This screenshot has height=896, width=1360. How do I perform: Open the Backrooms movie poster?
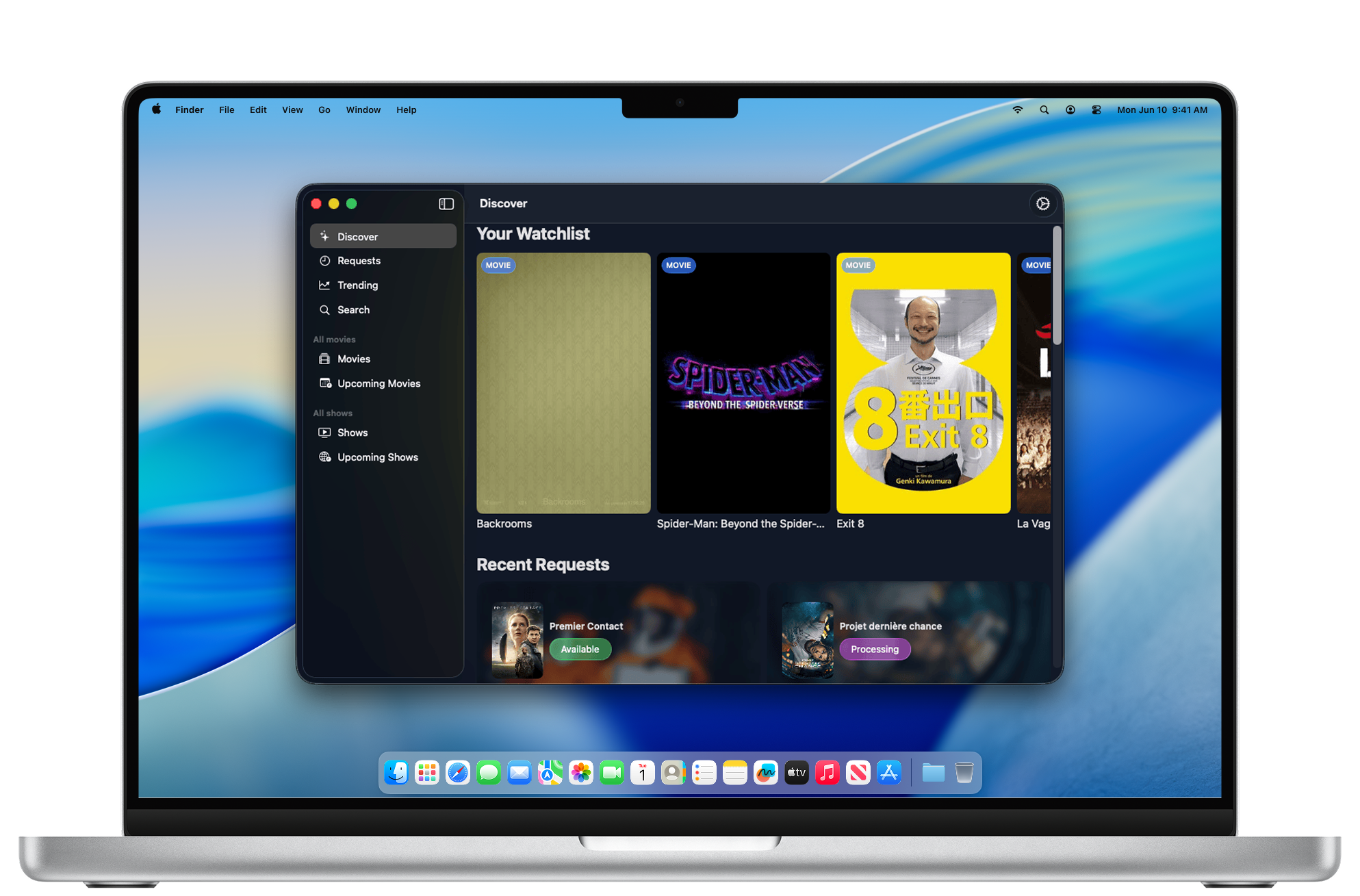(563, 383)
